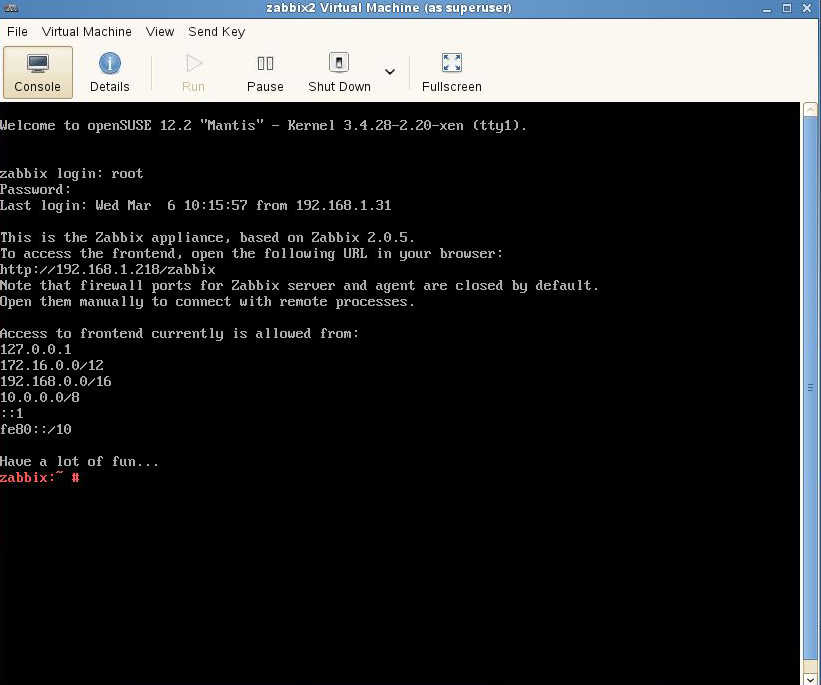Click the '192.168.0.0/16' line

[56, 381]
